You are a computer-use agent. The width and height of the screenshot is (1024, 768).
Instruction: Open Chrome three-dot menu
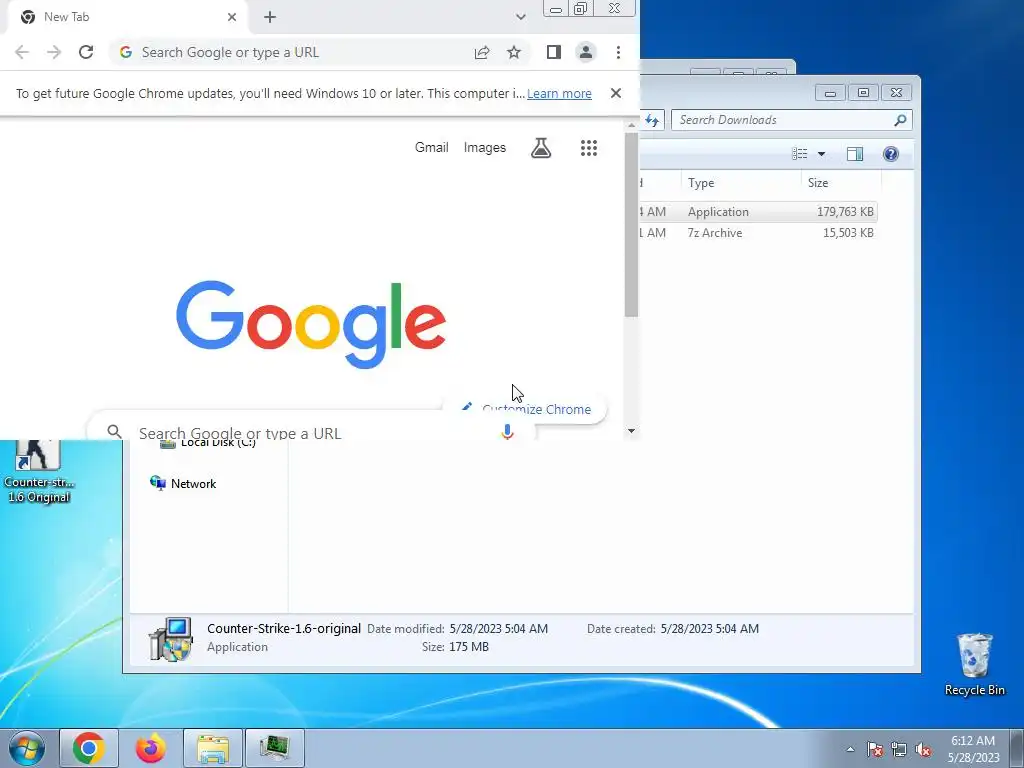(618, 52)
